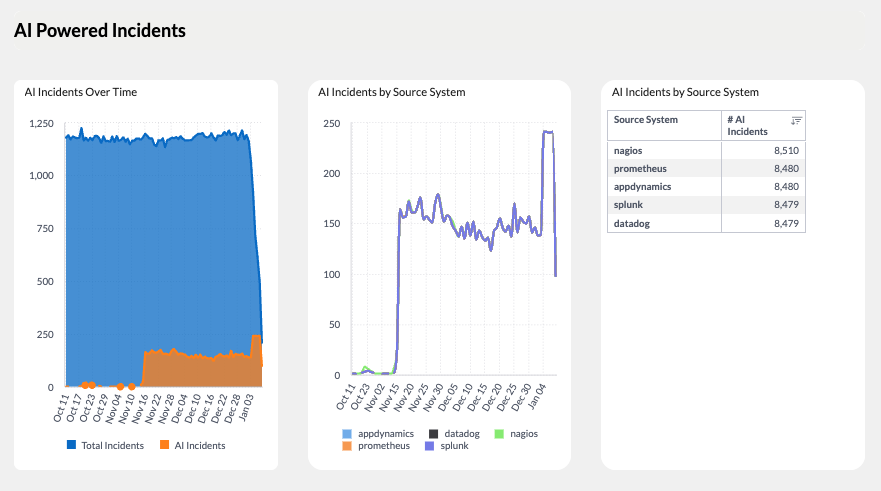Click the 8,479 value for splunk

click(786, 204)
